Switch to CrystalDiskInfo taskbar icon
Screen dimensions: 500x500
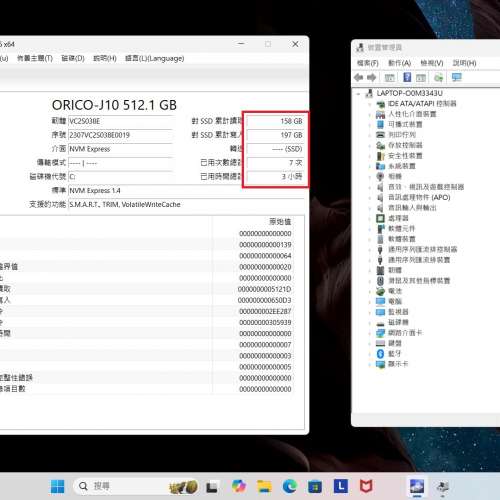pyautogui.click(x=417, y=486)
